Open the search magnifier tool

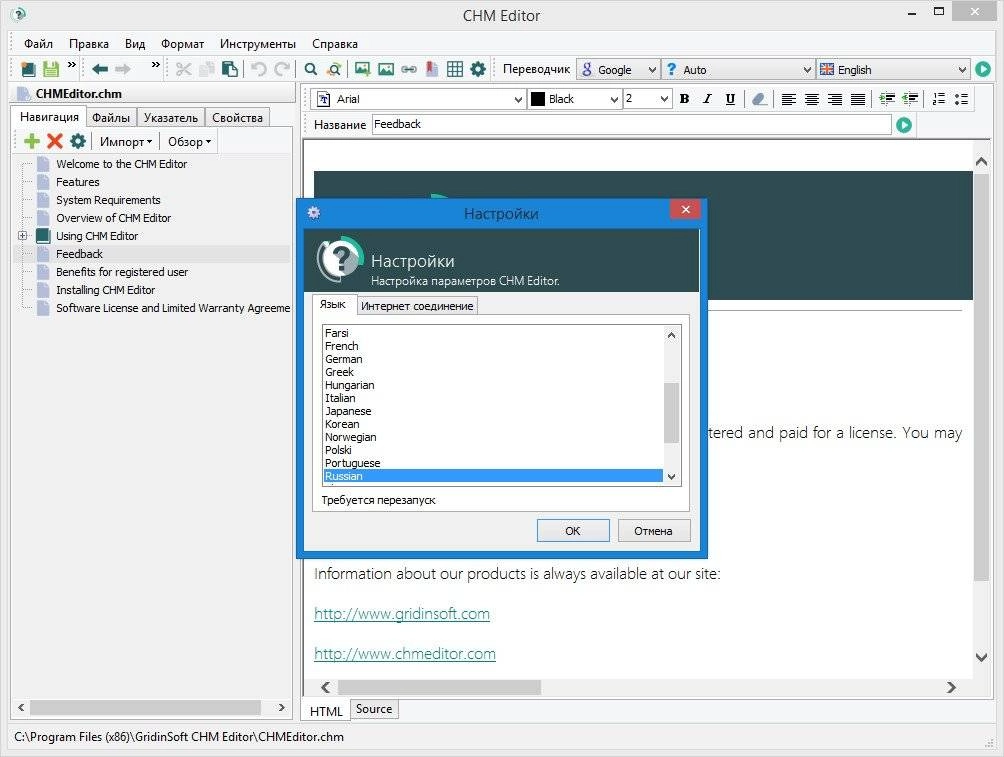[311, 69]
